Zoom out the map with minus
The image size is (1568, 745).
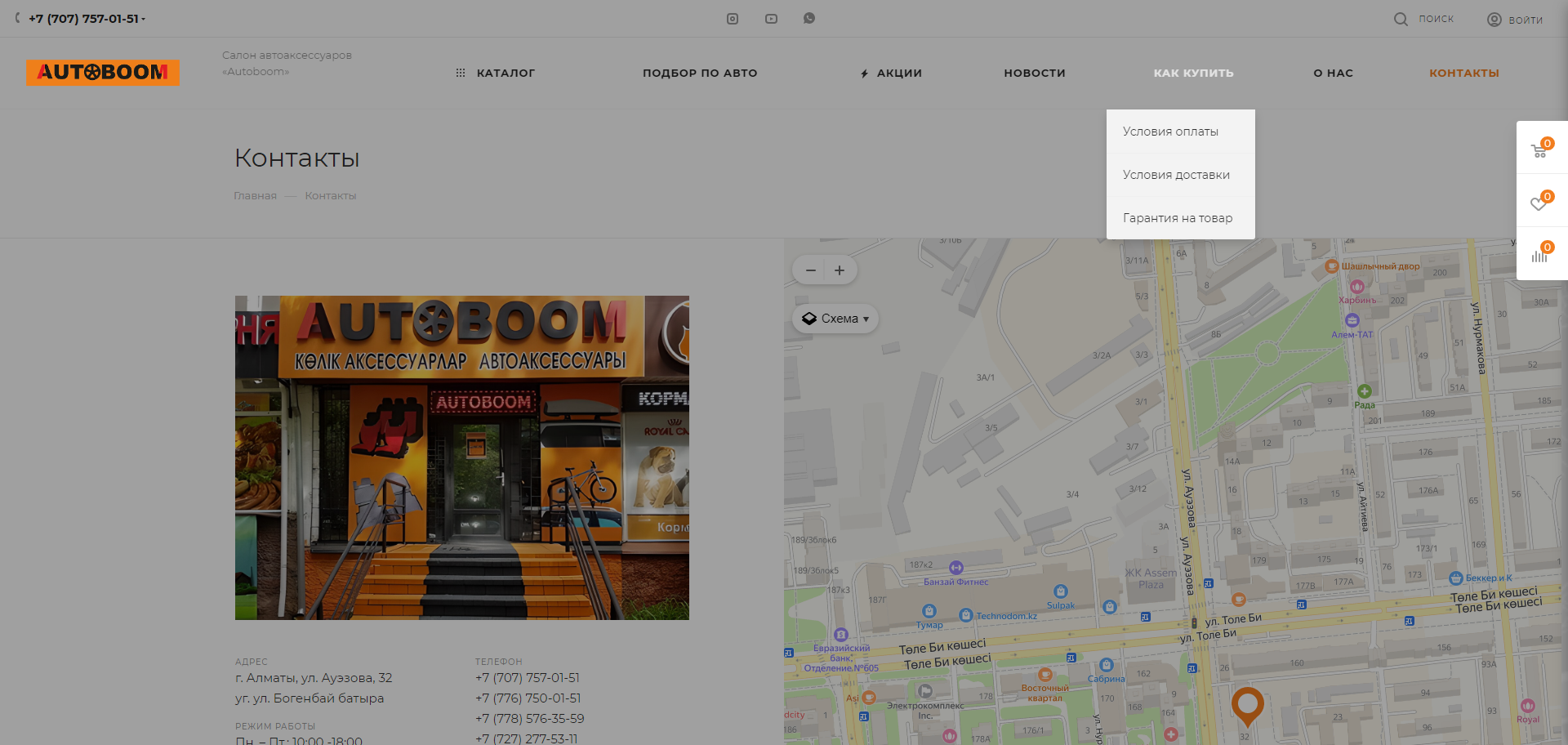(x=810, y=270)
